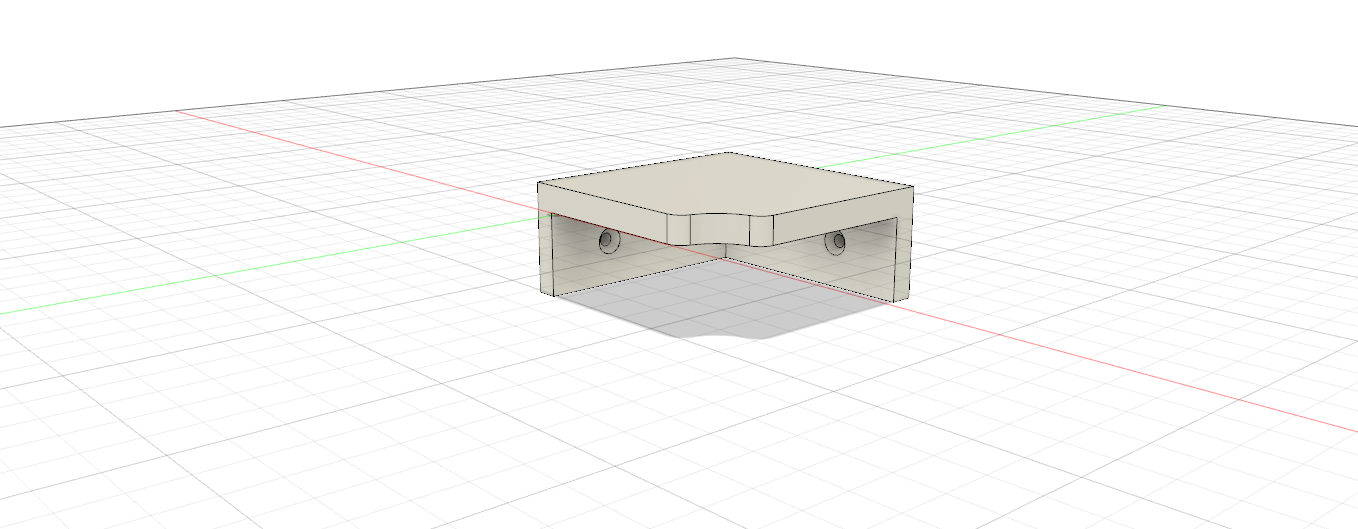Image resolution: width=1358 pixels, height=529 pixels.
Task: Select the right screw hole in the bracket
Action: click(x=836, y=240)
